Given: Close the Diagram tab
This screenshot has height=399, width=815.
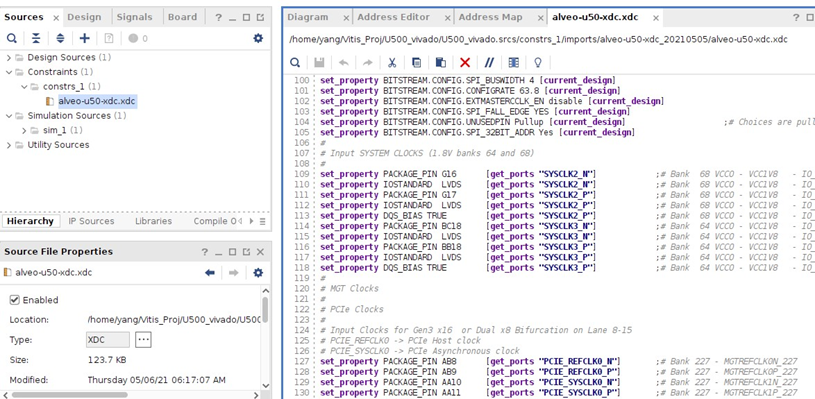Looking at the screenshot, I should click(346, 18).
